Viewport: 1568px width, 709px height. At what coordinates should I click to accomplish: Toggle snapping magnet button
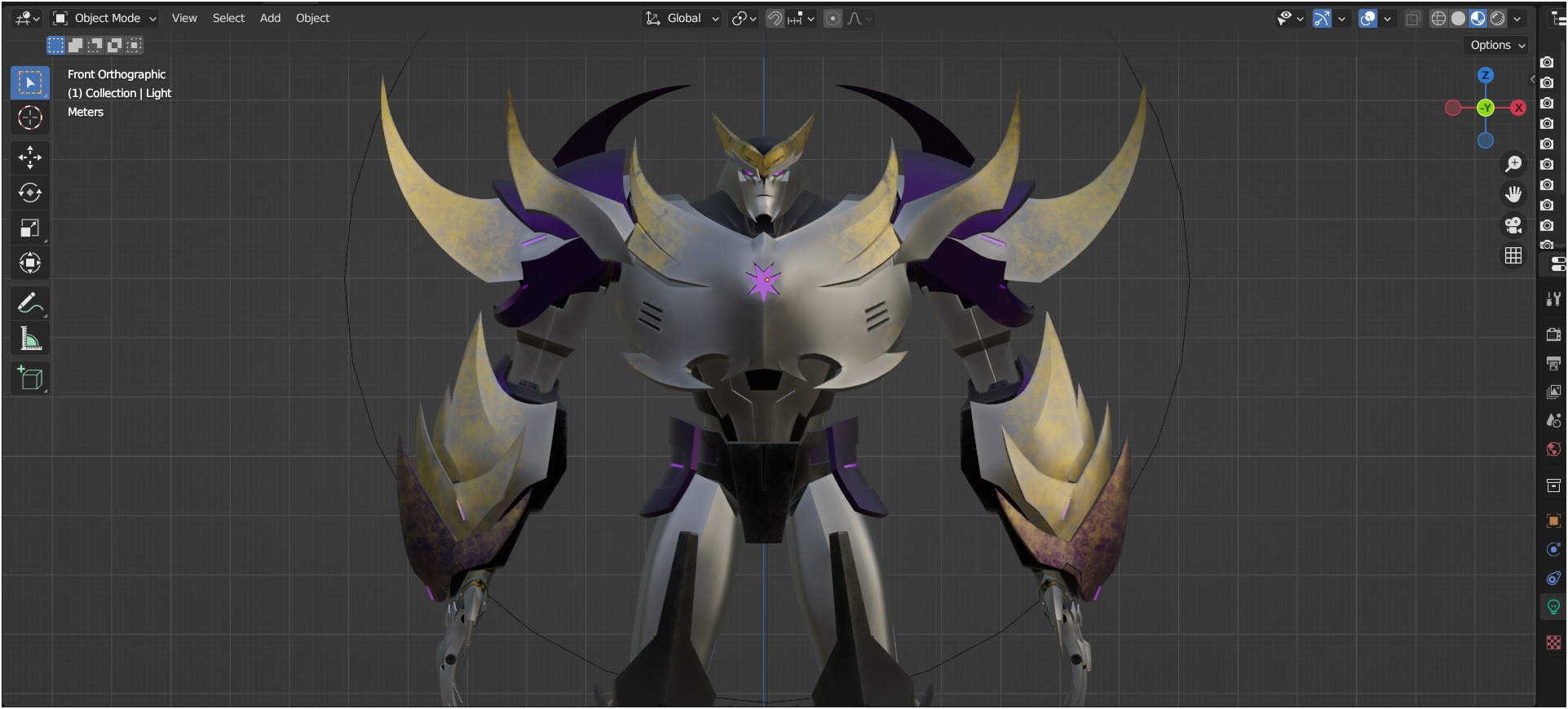(x=775, y=18)
